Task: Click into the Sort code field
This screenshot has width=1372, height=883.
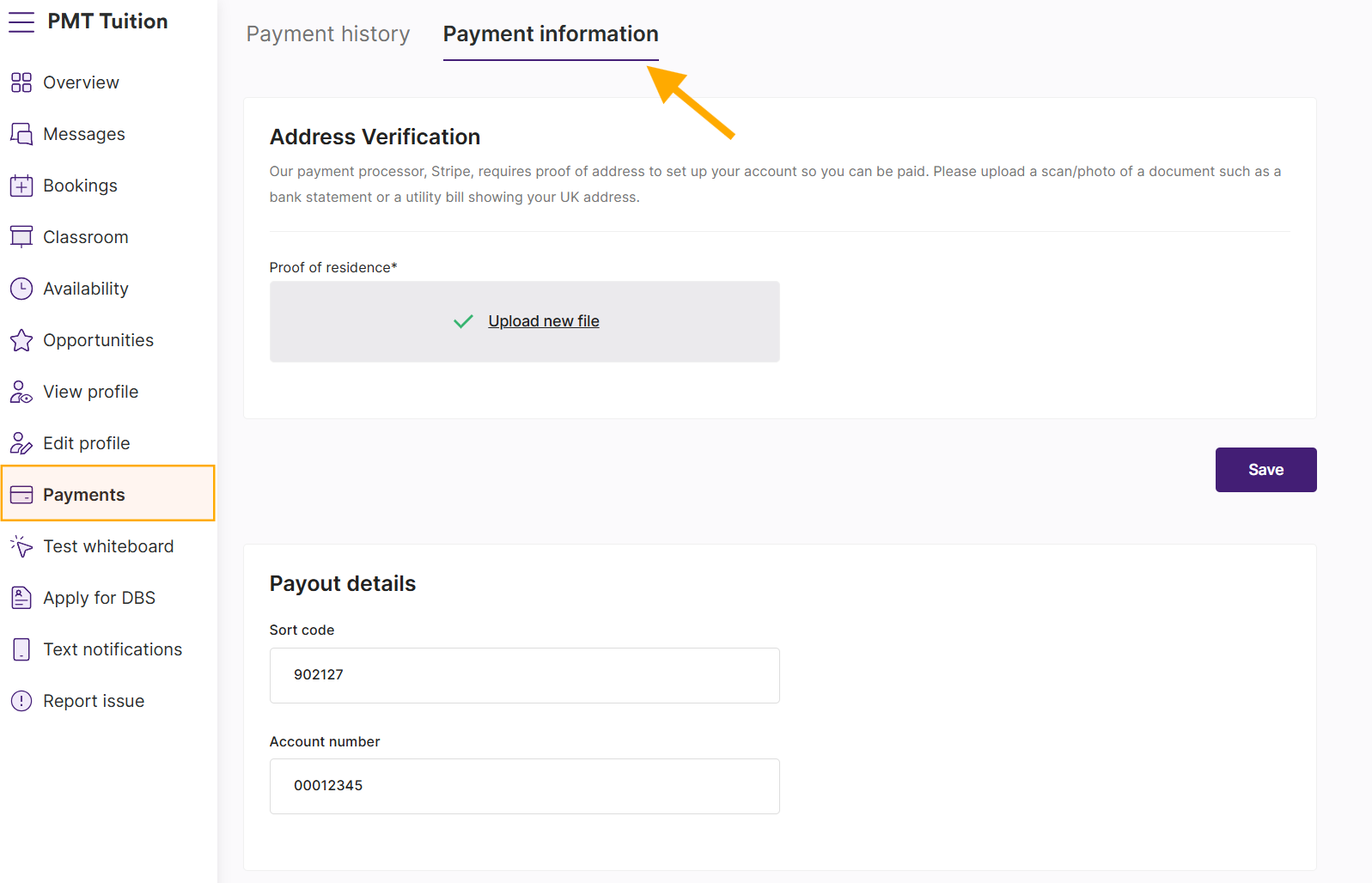Action: [x=524, y=675]
